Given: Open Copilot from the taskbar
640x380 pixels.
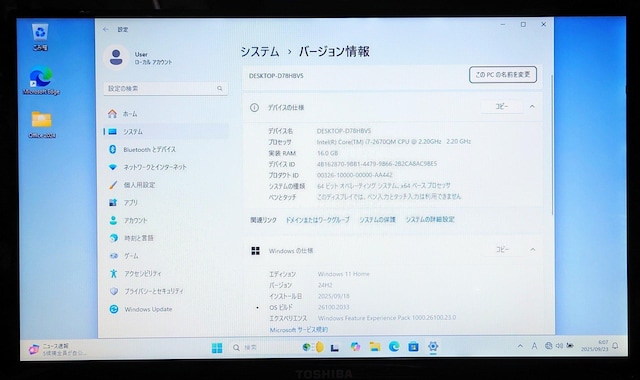Looking at the screenshot, I should [355, 347].
